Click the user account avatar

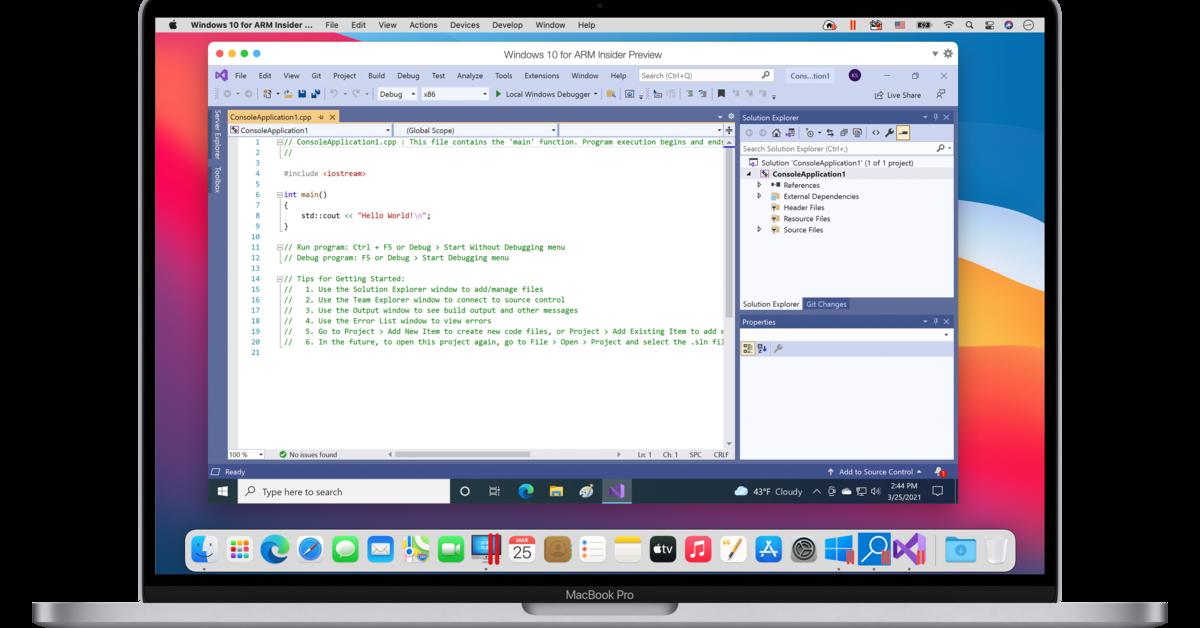pyautogui.click(x=854, y=75)
